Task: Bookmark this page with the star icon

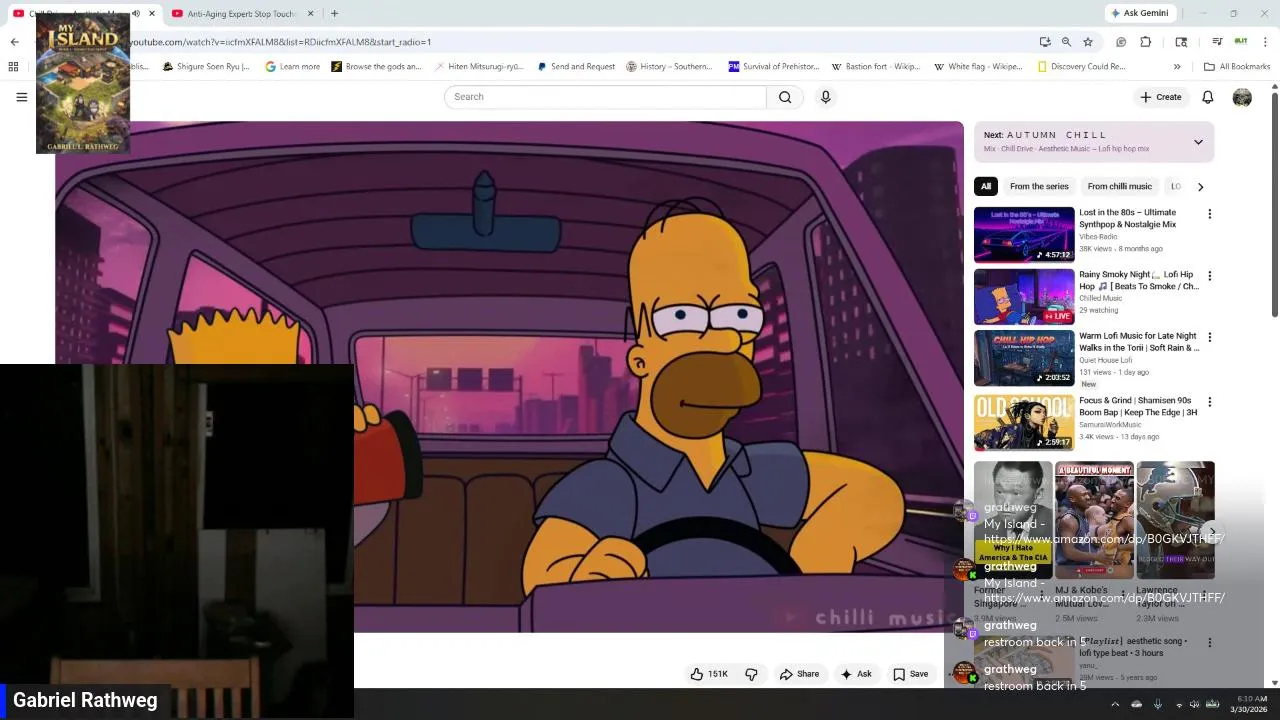Action: pyautogui.click(x=1088, y=42)
